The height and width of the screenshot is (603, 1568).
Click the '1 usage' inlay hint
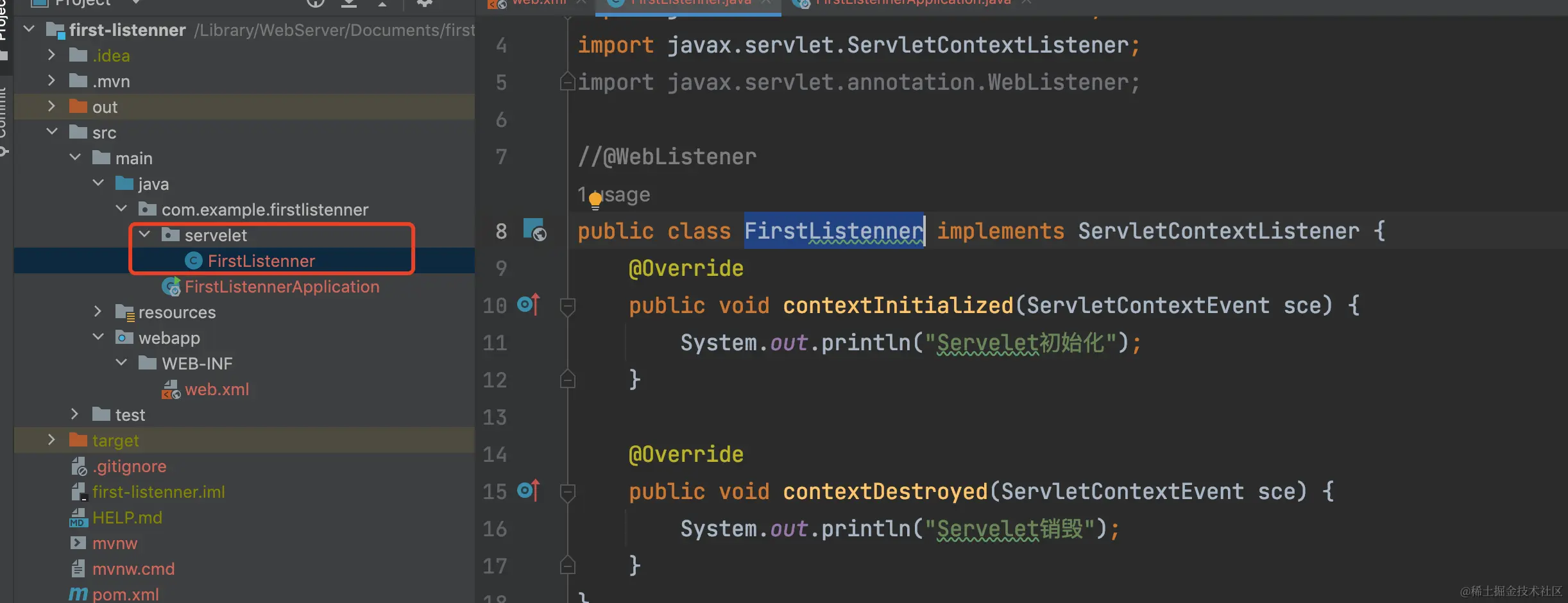pyautogui.click(x=613, y=194)
